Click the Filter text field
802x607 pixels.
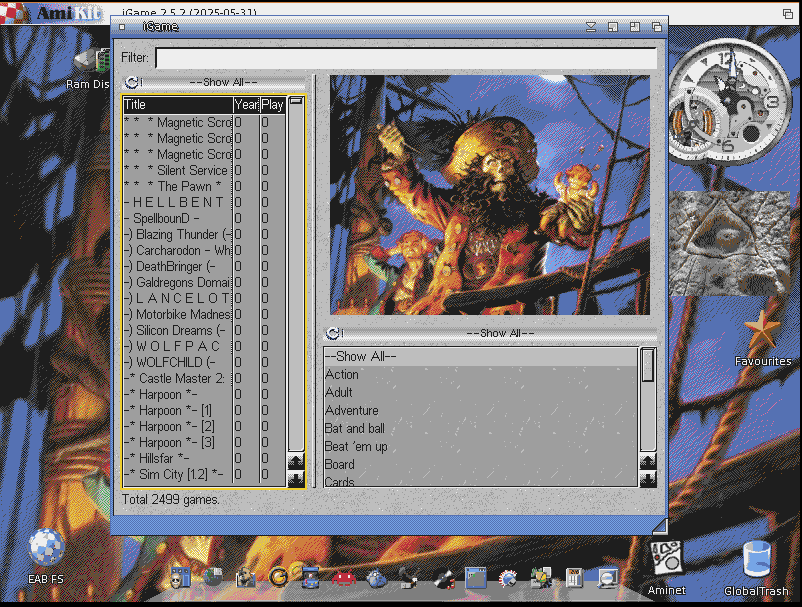[406, 58]
